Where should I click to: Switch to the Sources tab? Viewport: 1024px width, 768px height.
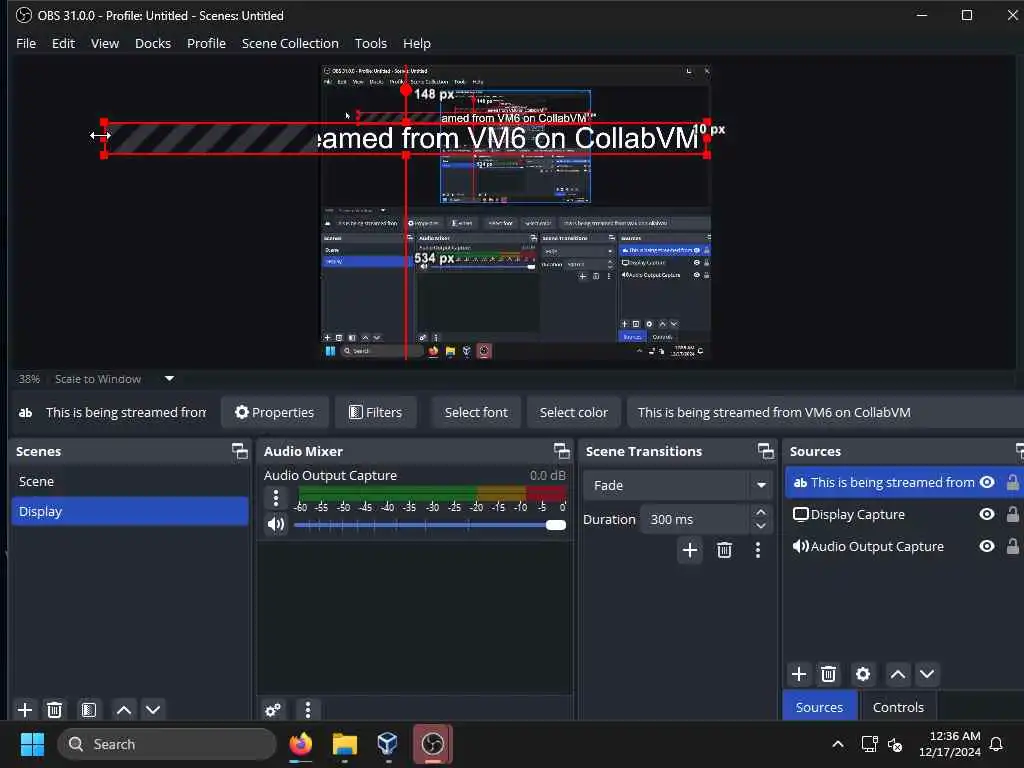point(820,707)
